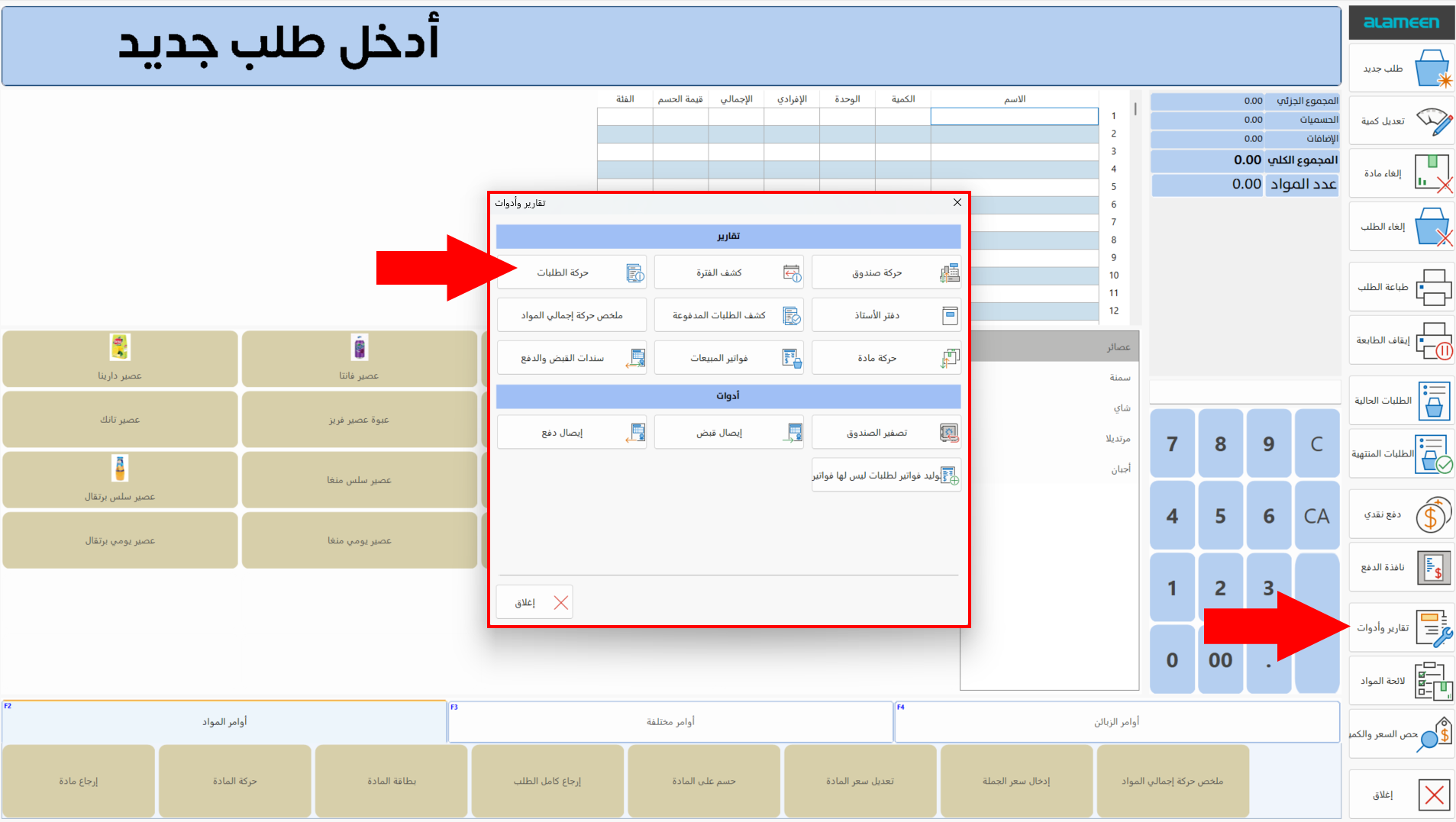Click the price check icon (فحص السعر)

click(x=1433, y=734)
